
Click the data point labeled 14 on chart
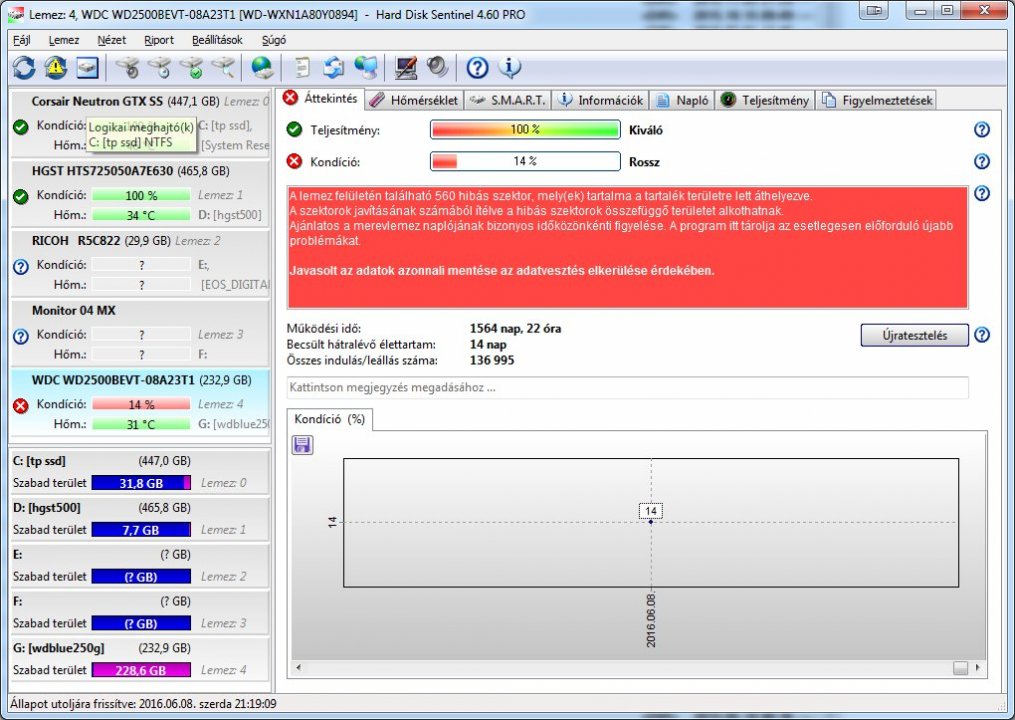point(651,521)
